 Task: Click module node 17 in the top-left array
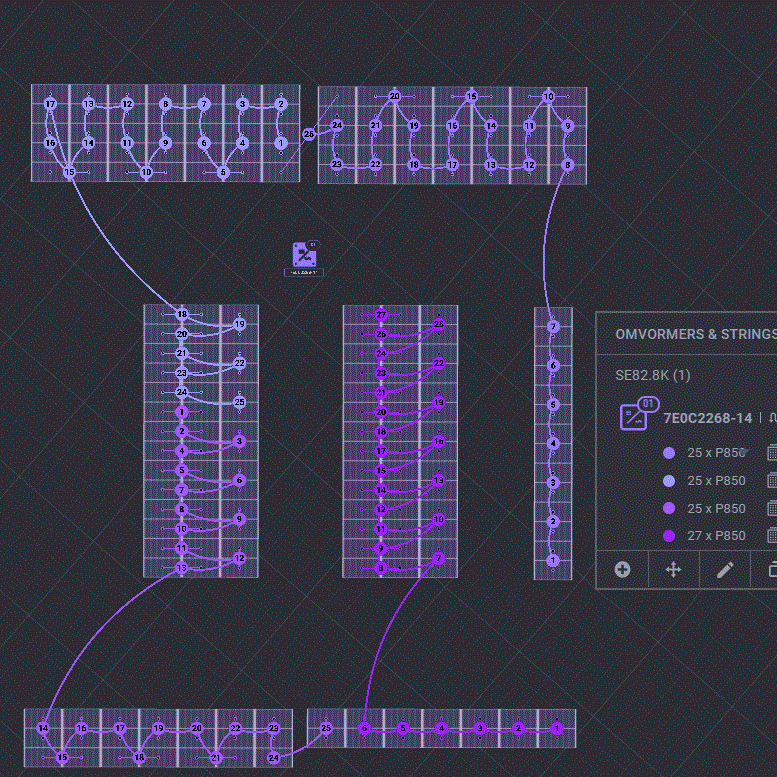click(50, 104)
